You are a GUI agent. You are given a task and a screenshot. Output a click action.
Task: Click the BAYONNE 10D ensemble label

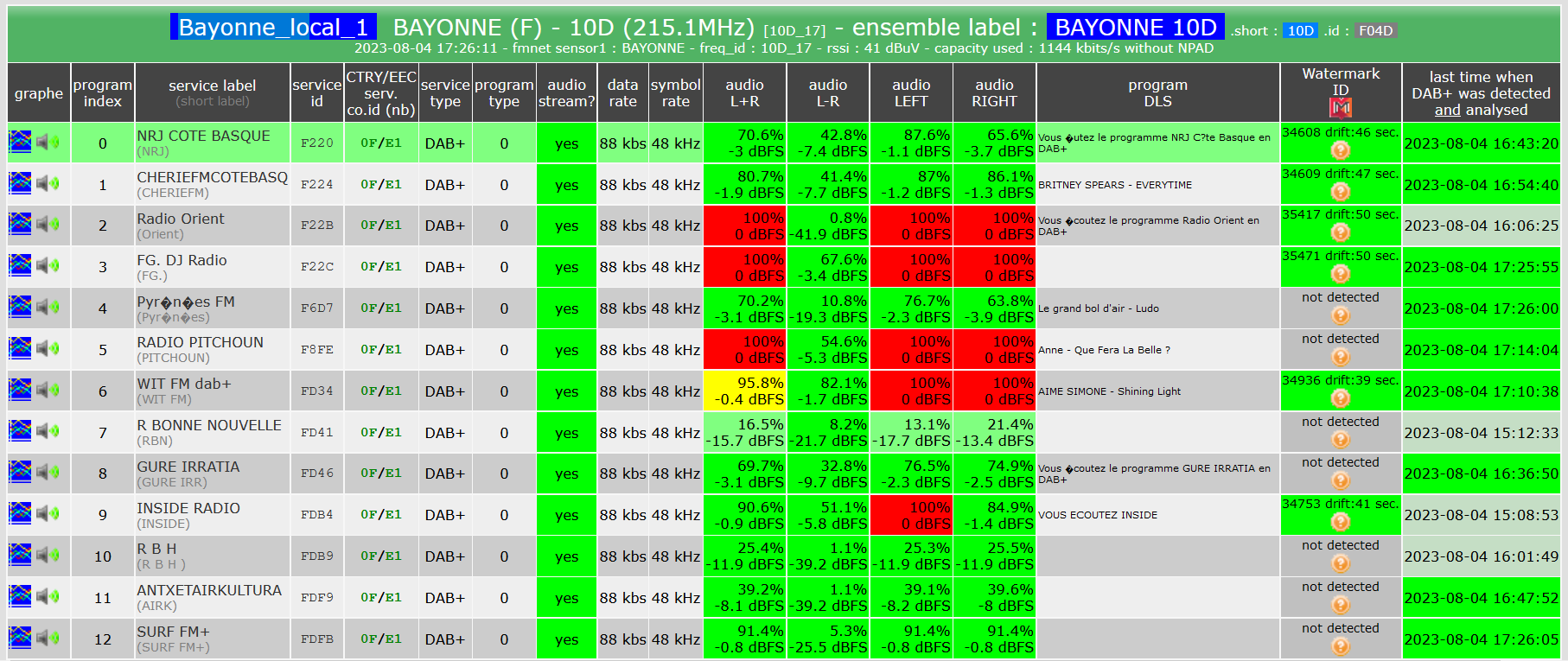tap(1135, 27)
